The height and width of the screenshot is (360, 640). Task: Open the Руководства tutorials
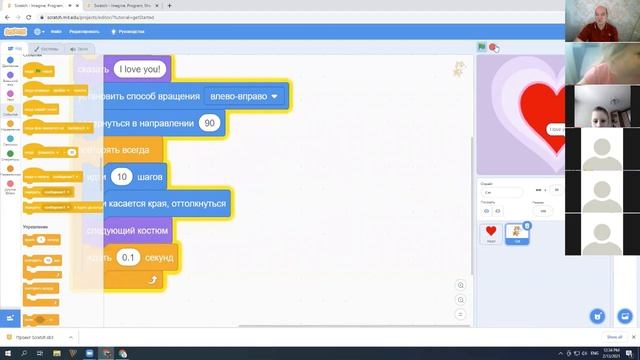tap(128, 31)
